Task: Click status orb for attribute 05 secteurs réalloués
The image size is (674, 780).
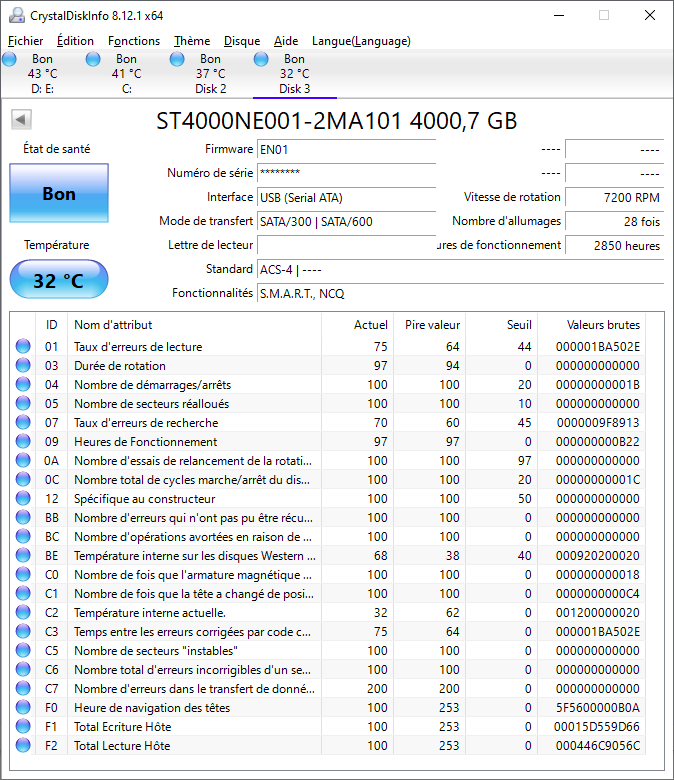Action: pos(23,403)
